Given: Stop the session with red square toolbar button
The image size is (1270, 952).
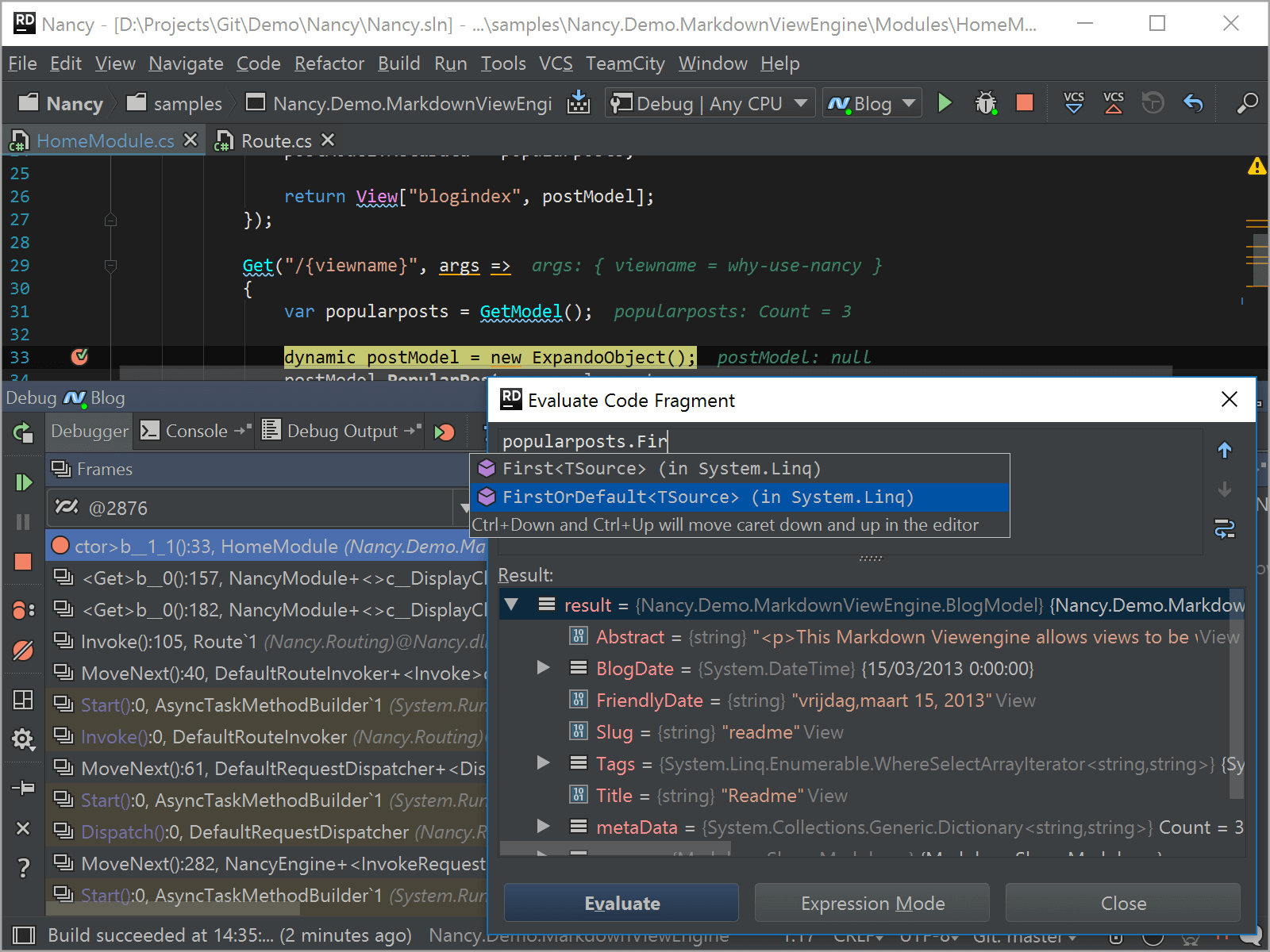Looking at the screenshot, I should click(x=1025, y=103).
